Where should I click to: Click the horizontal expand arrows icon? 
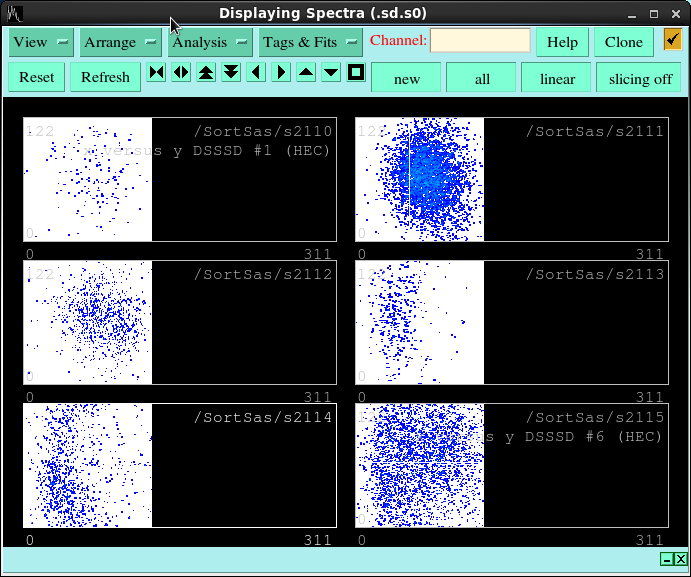(x=181, y=72)
